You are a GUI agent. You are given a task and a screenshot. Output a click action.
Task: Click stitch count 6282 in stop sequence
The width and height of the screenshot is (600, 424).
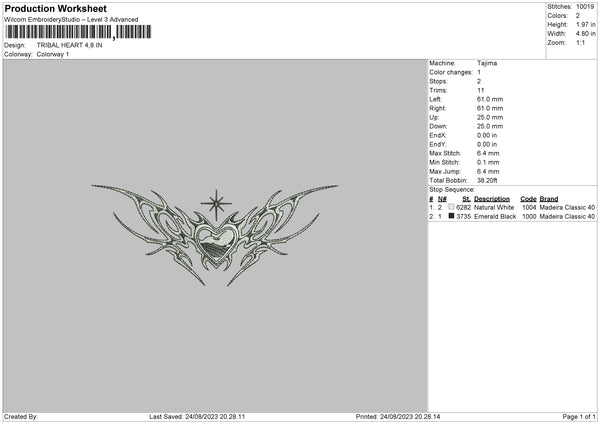pos(463,207)
